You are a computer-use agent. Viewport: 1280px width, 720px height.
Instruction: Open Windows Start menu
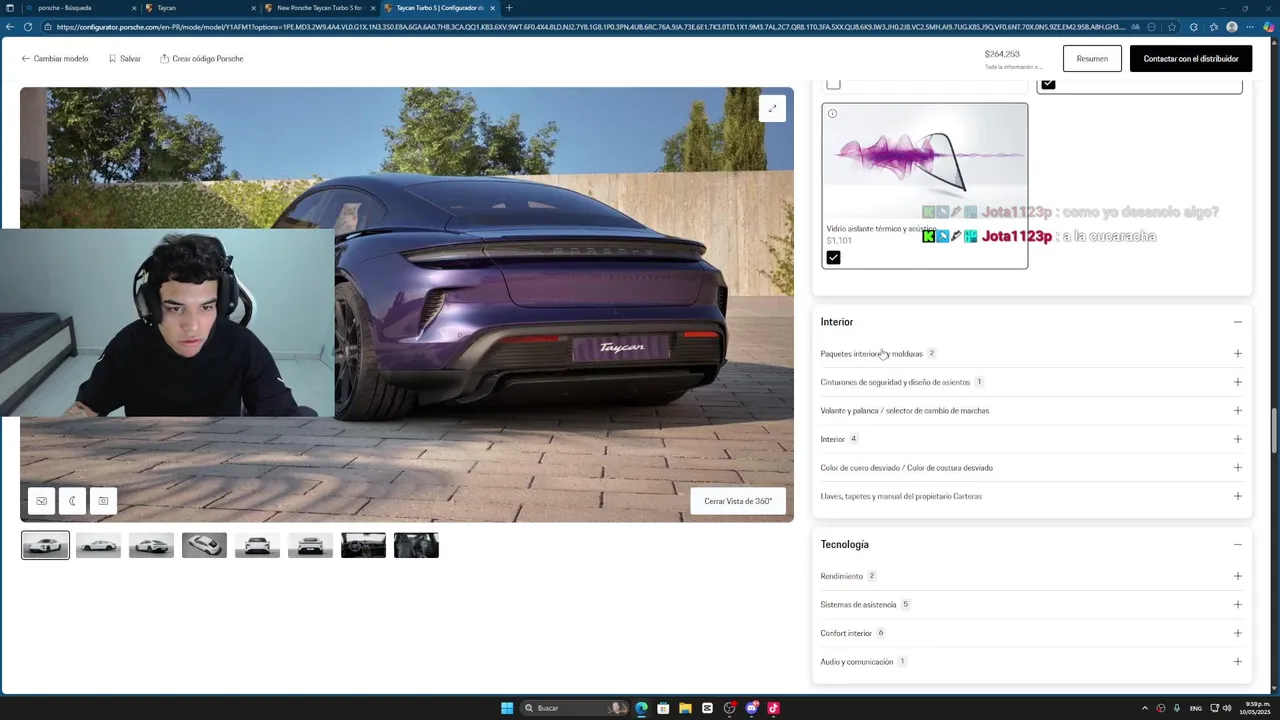click(507, 708)
